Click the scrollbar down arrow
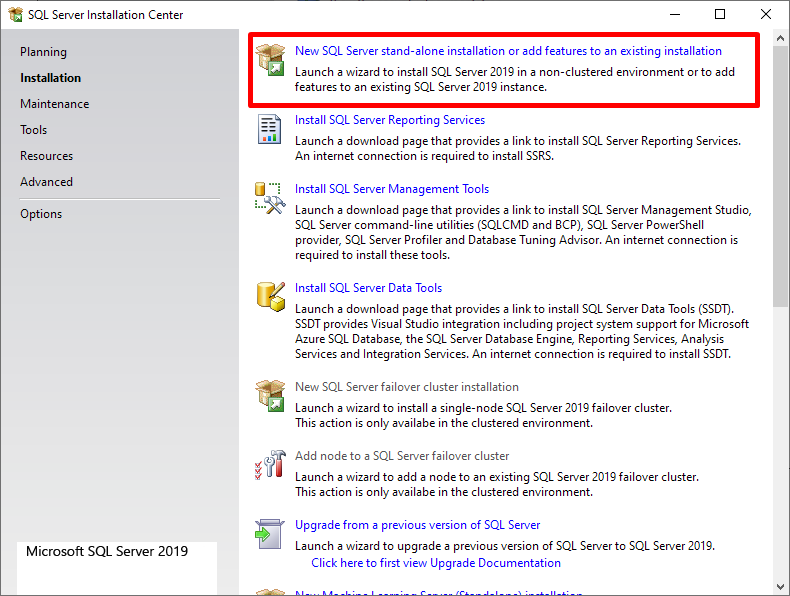The image size is (790, 596). (x=781, y=587)
